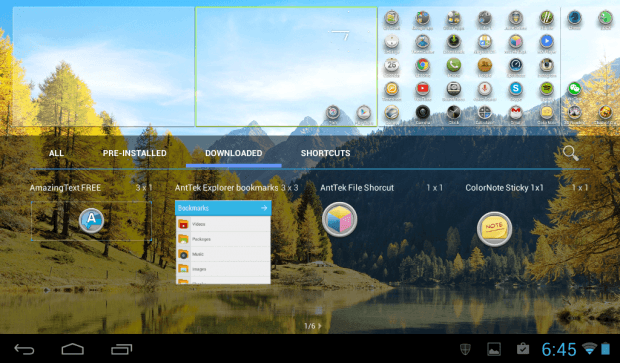Tap the Gmail app icon

[516, 112]
